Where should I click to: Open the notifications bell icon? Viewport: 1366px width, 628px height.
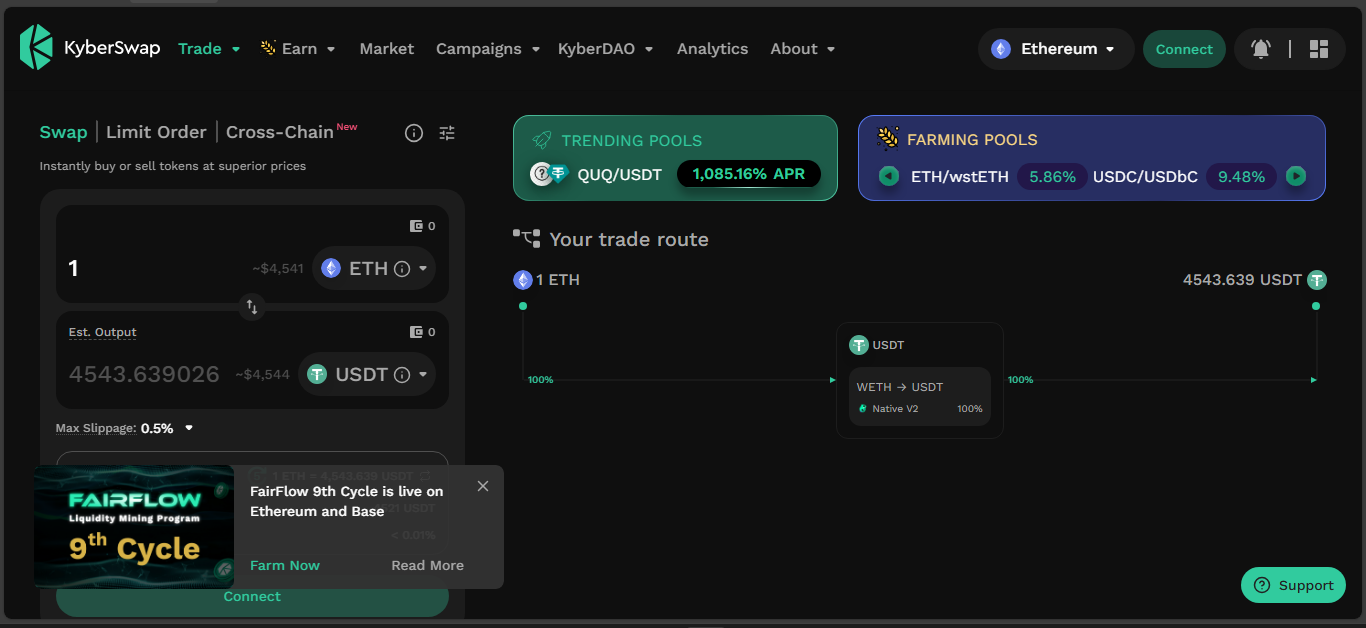1261,49
